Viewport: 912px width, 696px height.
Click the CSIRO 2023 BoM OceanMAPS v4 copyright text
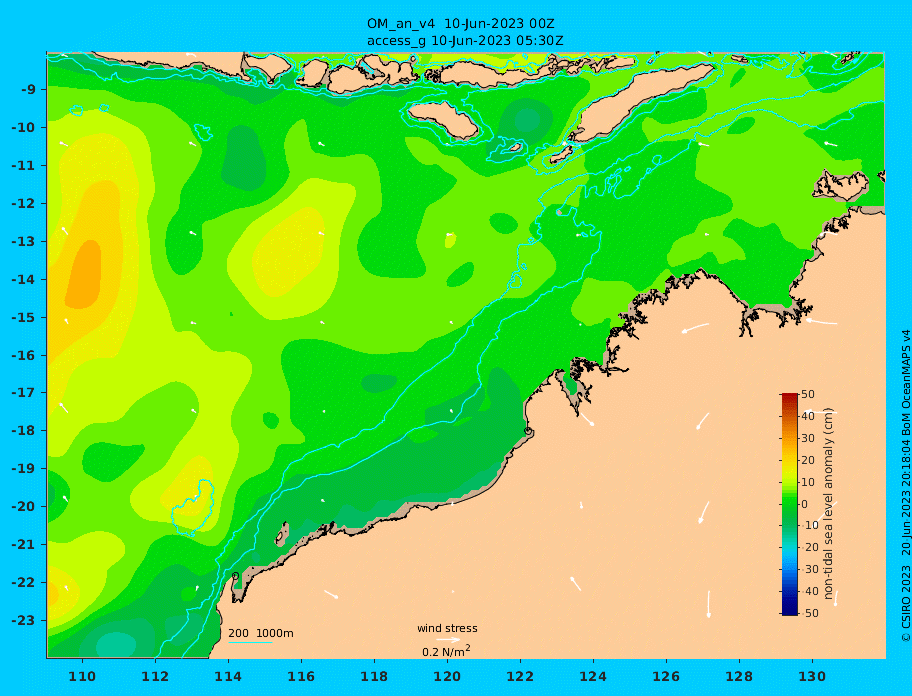pos(905,486)
